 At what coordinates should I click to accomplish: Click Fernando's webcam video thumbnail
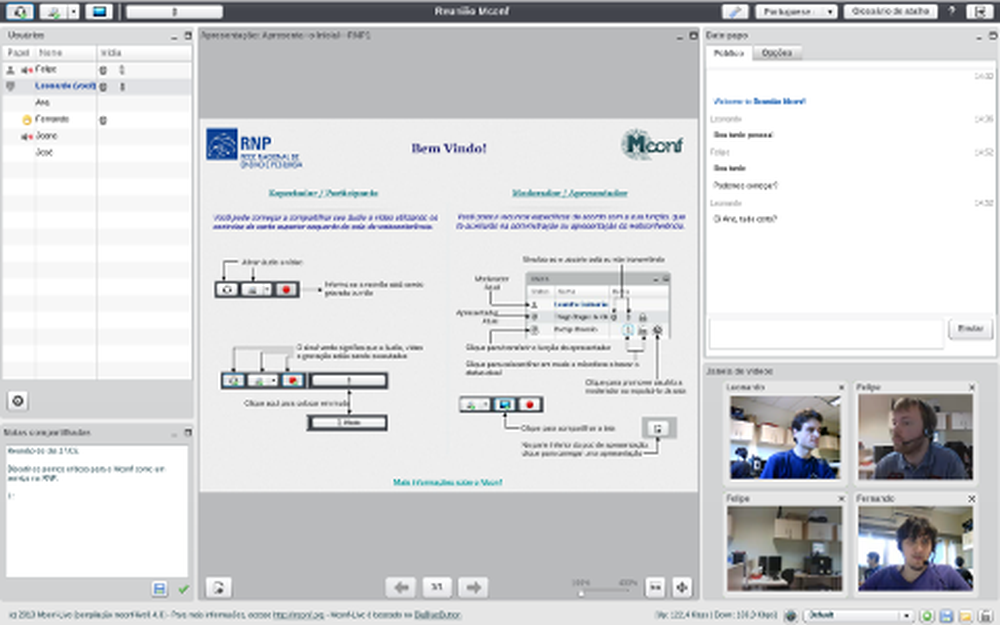915,548
